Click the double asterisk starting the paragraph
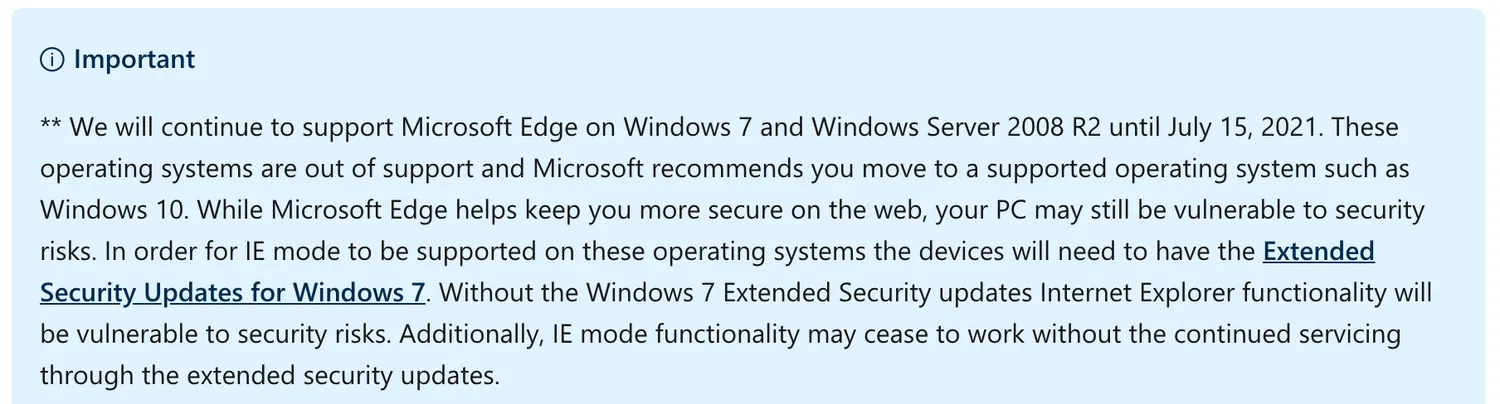The height and width of the screenshot is (404, 1500). (51, 129)
